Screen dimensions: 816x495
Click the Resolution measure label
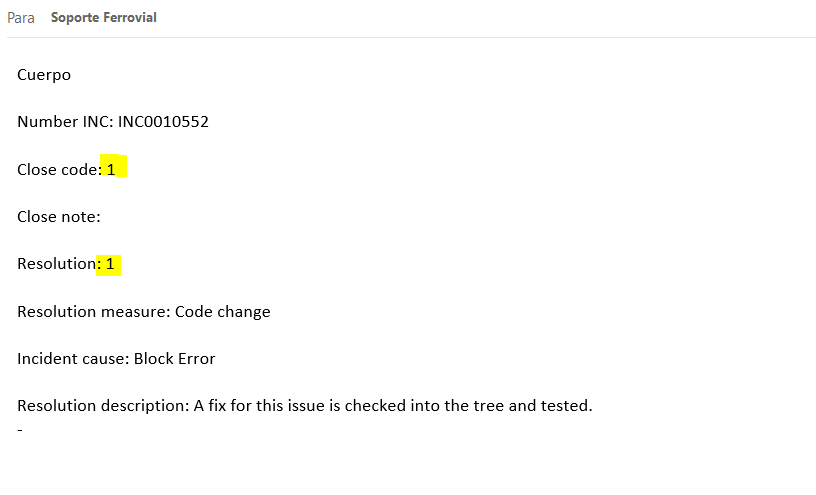(x=94, y=312)
